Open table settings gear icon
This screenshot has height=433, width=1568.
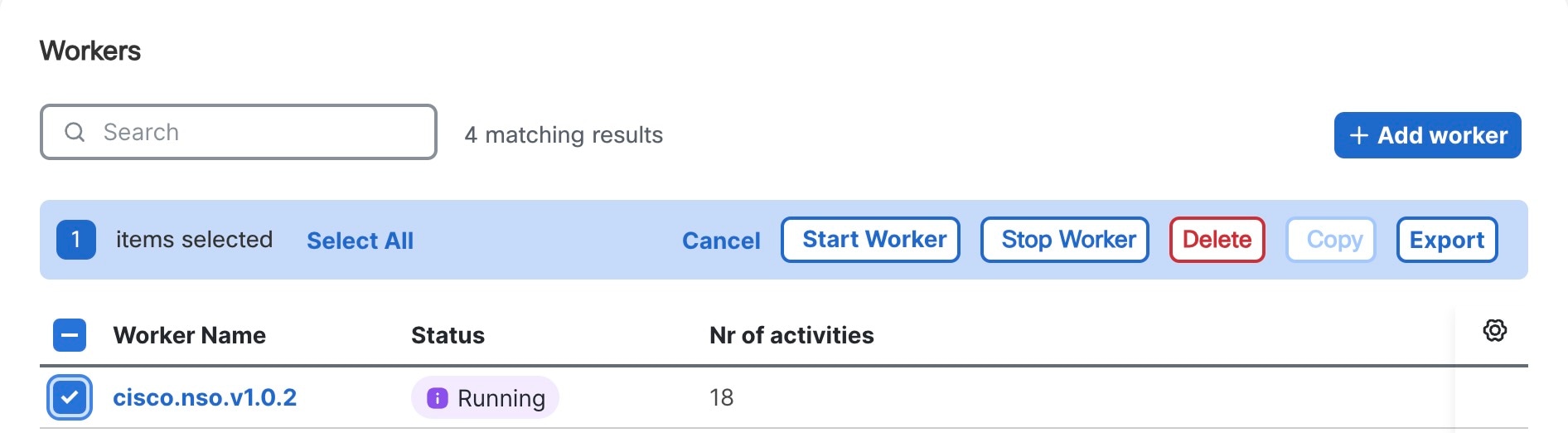point(1494,330)
